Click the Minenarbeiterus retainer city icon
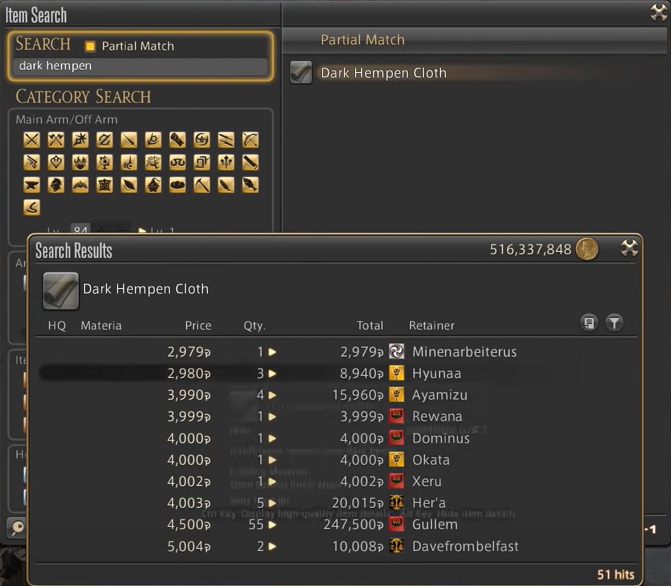 (396, 351)
